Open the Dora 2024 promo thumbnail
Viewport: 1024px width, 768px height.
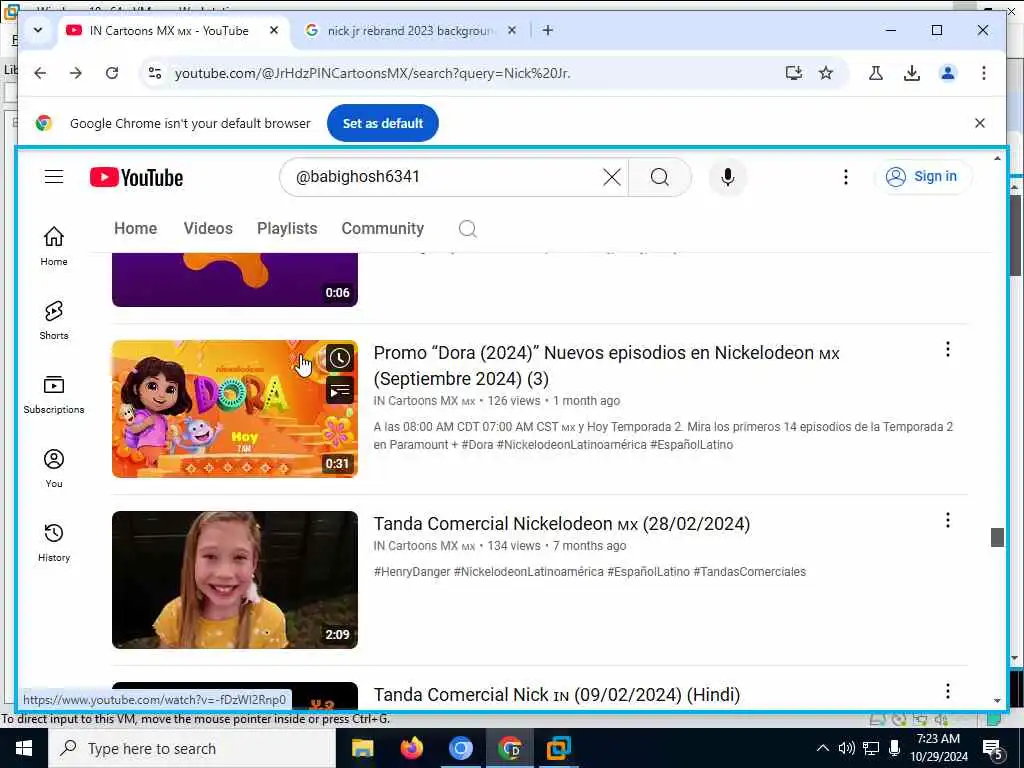coord(234,409)
